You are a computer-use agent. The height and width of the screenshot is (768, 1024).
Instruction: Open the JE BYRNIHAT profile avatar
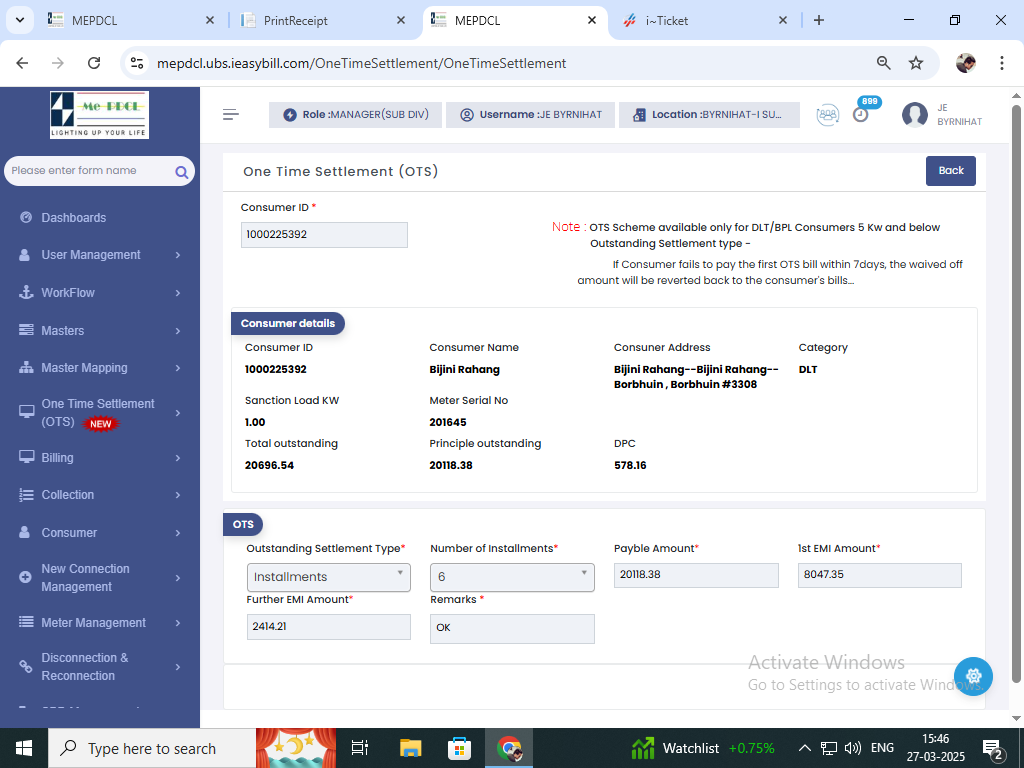[x=914, y=115]
